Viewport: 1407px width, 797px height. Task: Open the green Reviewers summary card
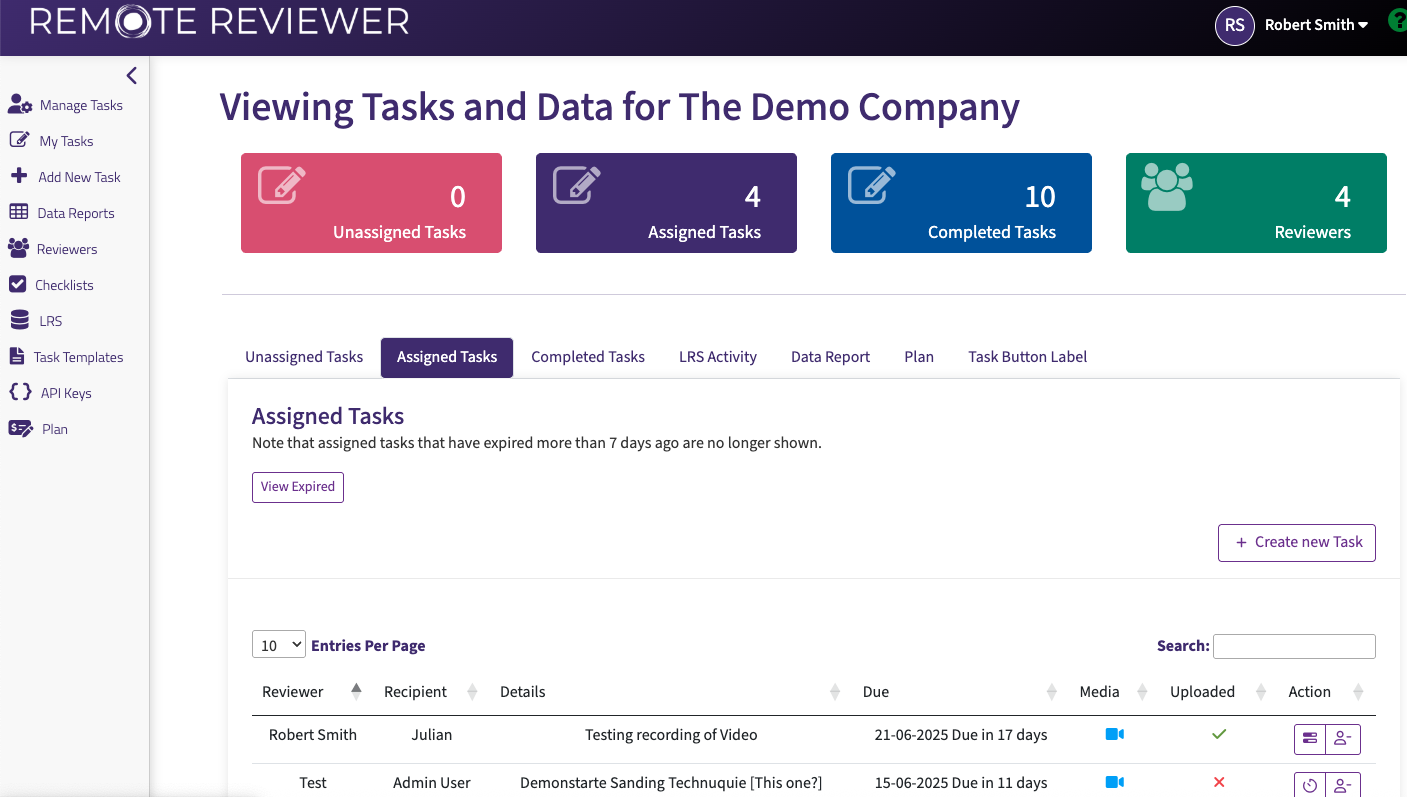[1255, 203]
